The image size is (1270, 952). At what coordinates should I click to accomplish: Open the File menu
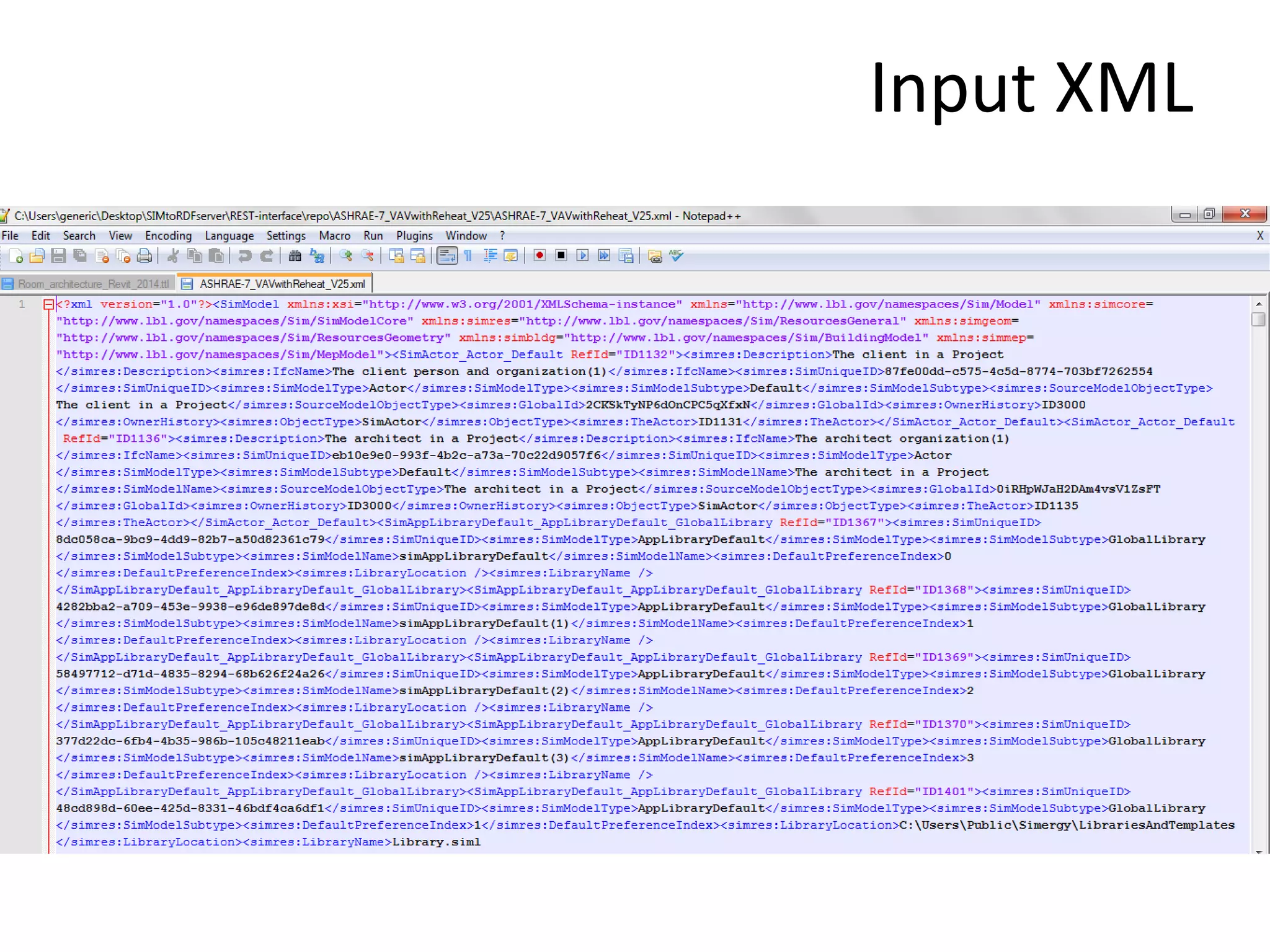10,236
